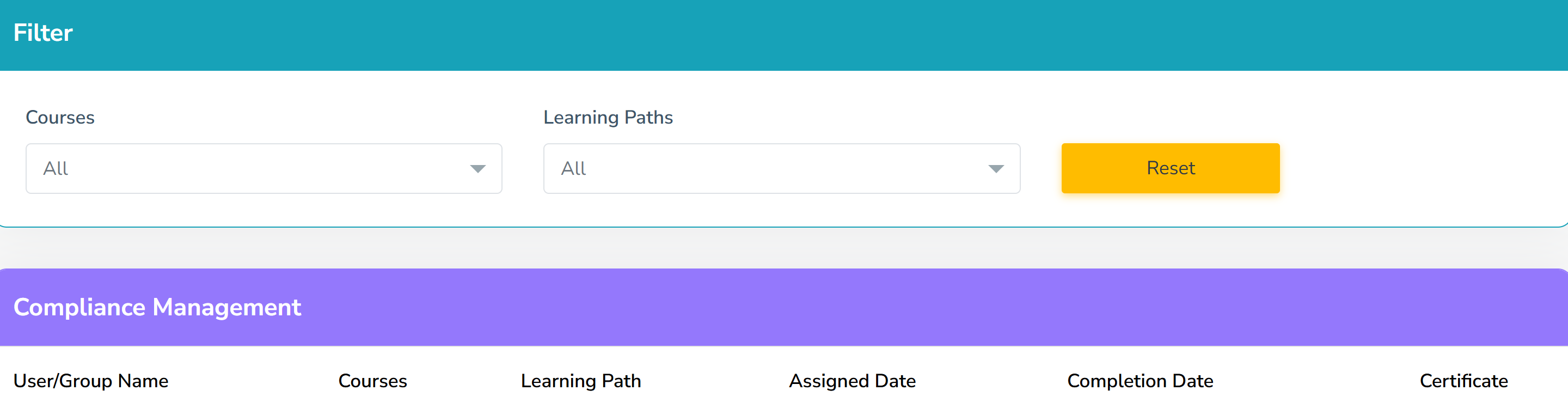Screen dimensions: 1568x415
Task: Sort by User/Group Name column
Action: point(91,381)
